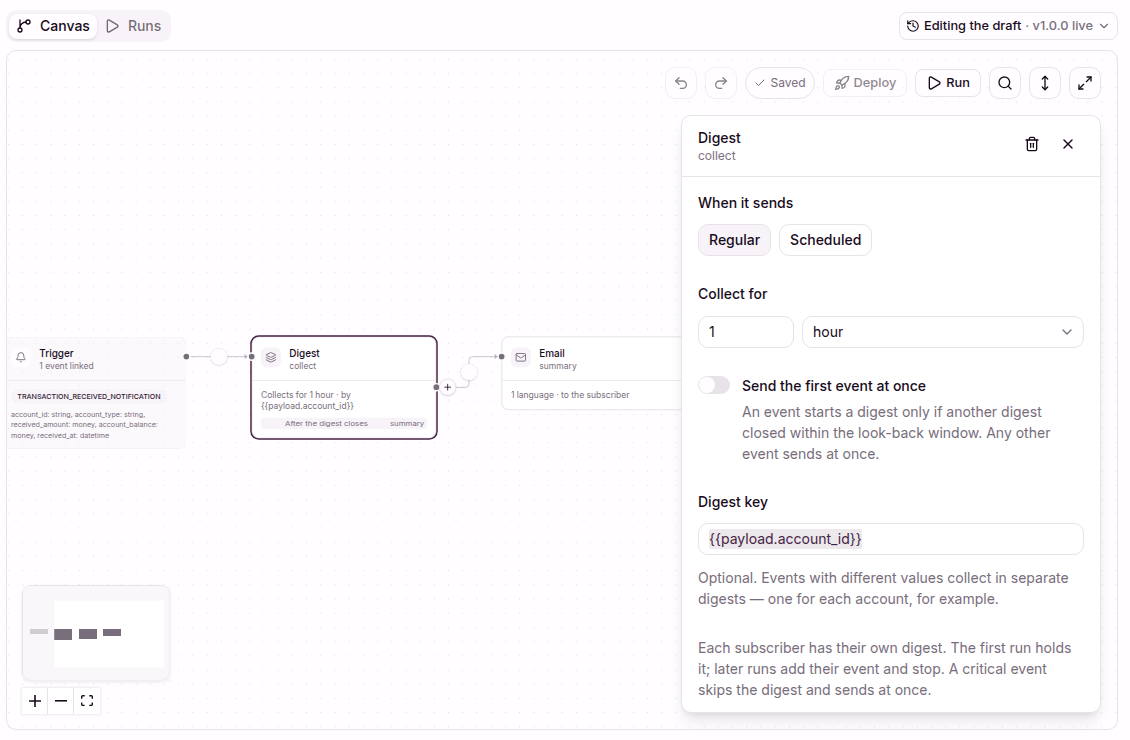The width and height of the screenshot is (1130, 740).
Task: Click the Collect for number field
Action: coord(746,332)
